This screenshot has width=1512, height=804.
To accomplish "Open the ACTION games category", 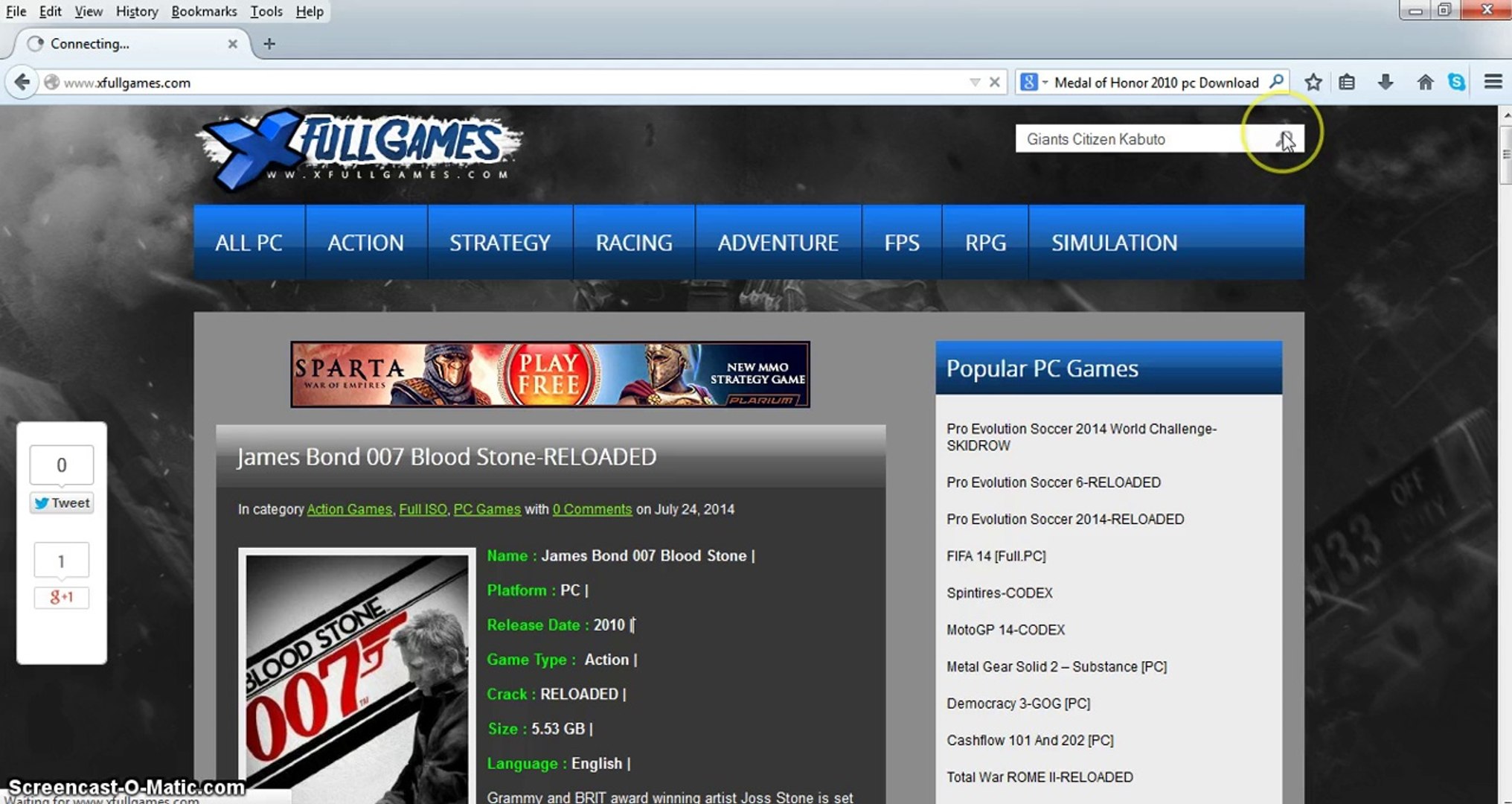I will [x=366, y=243].
